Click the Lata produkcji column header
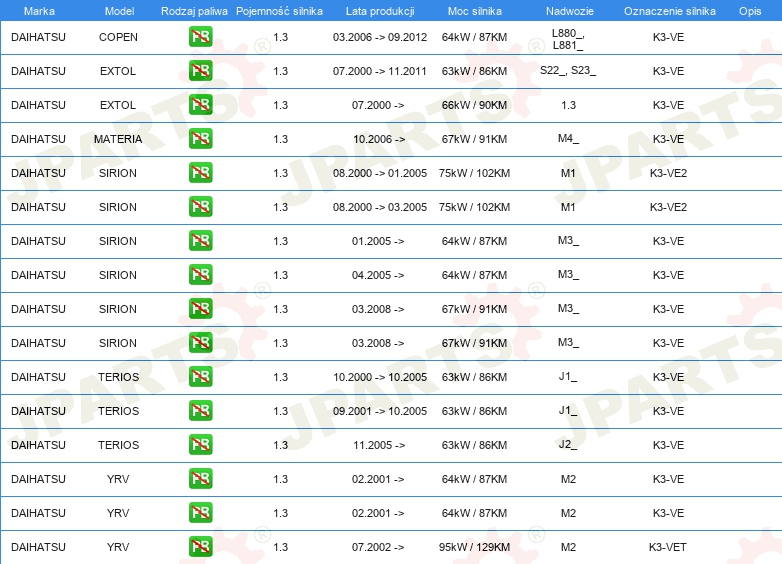The height and width of the screenshot is (564, 782). pyautogui.click(x=380, y=11)
